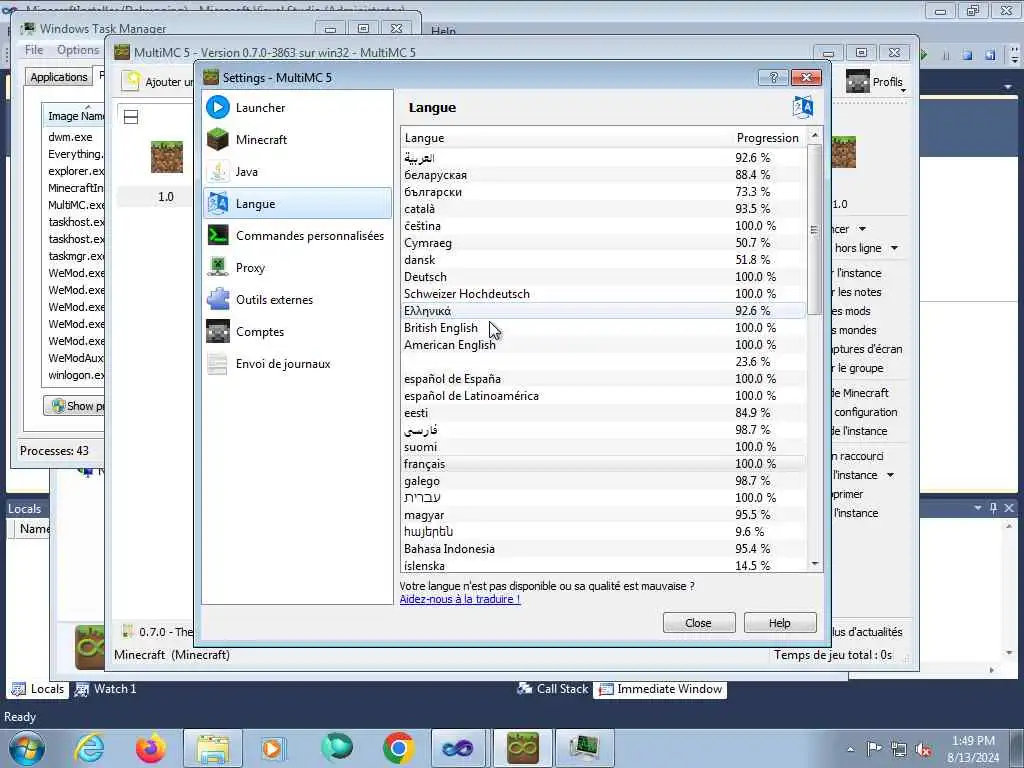This screenshot has width=1024, height=768.
Task: Select the Minecraft grass block icon
Action: tap(217, 139)
